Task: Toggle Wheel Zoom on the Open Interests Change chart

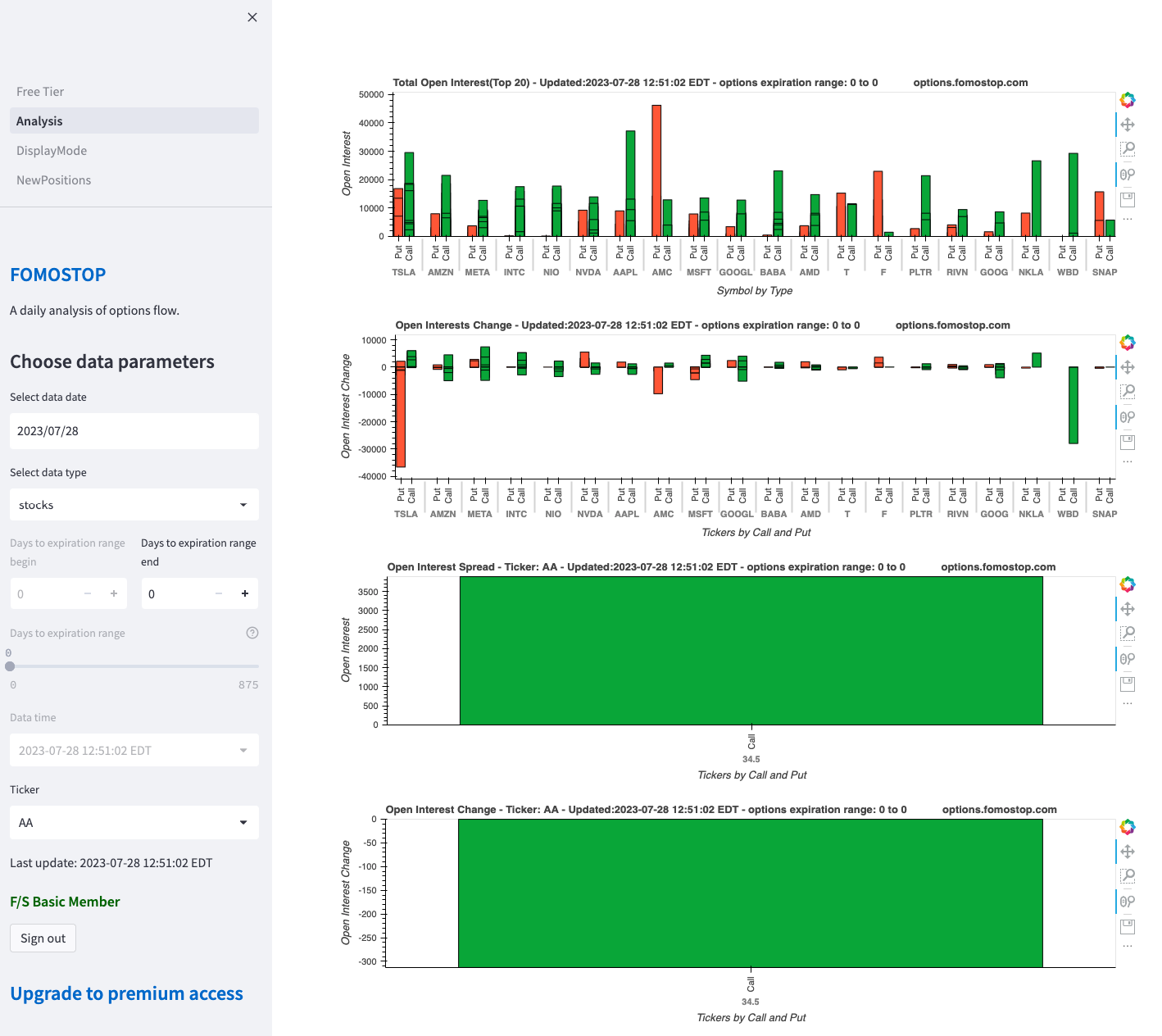Action: [x=1128, y=416]
